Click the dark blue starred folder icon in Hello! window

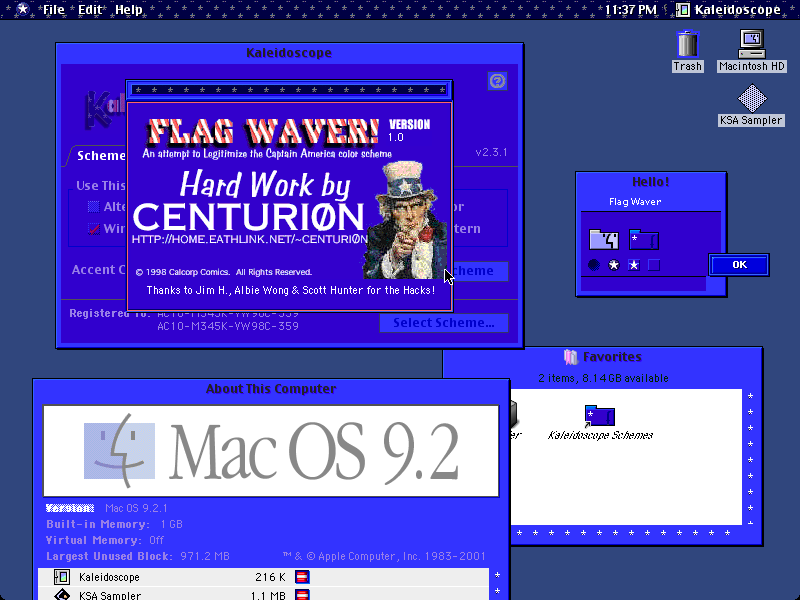(x=644, y=239)
